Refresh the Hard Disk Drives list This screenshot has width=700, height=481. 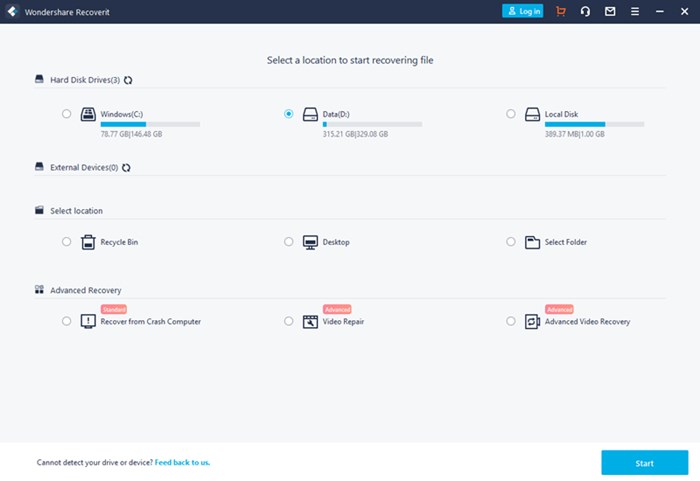(x=128, y=80)
